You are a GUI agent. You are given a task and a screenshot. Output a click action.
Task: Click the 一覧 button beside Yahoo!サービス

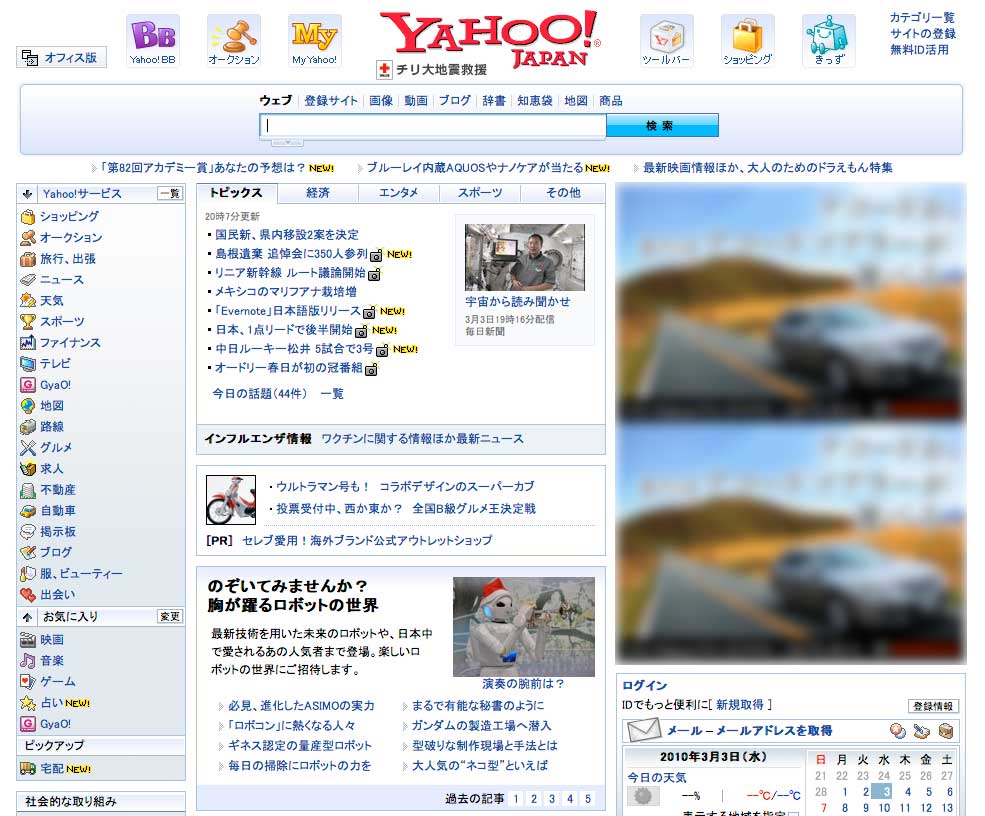(170, 193)
